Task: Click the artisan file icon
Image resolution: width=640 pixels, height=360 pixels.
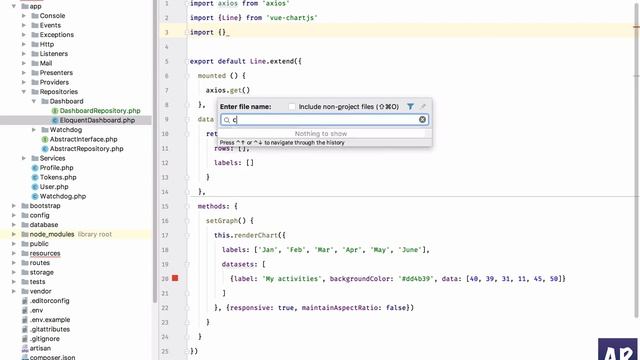Action: click(x=25, y=349)
